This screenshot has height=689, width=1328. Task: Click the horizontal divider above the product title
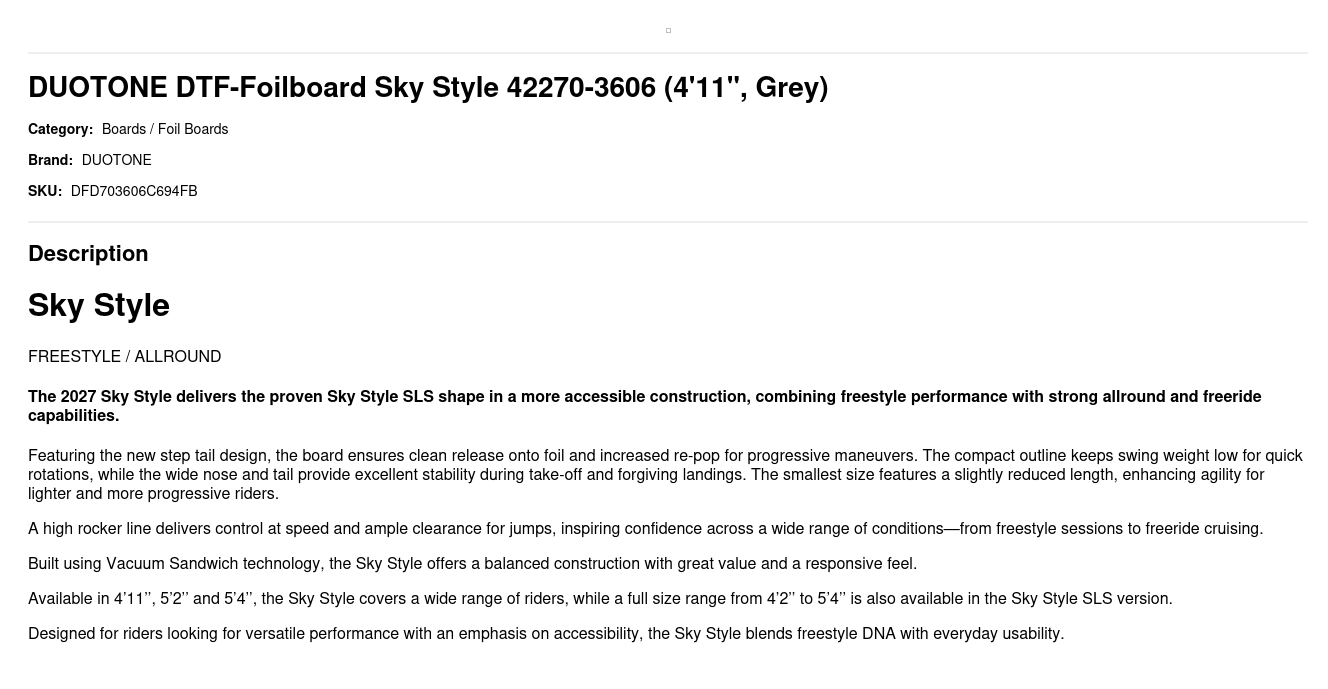pyautogui.click(x=668, y=53)
